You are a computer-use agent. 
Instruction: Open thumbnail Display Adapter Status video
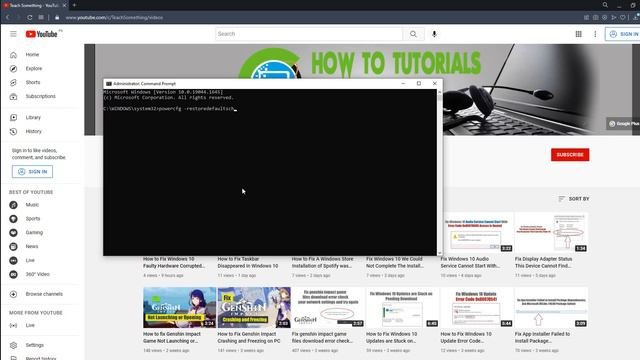coord(551,233)
